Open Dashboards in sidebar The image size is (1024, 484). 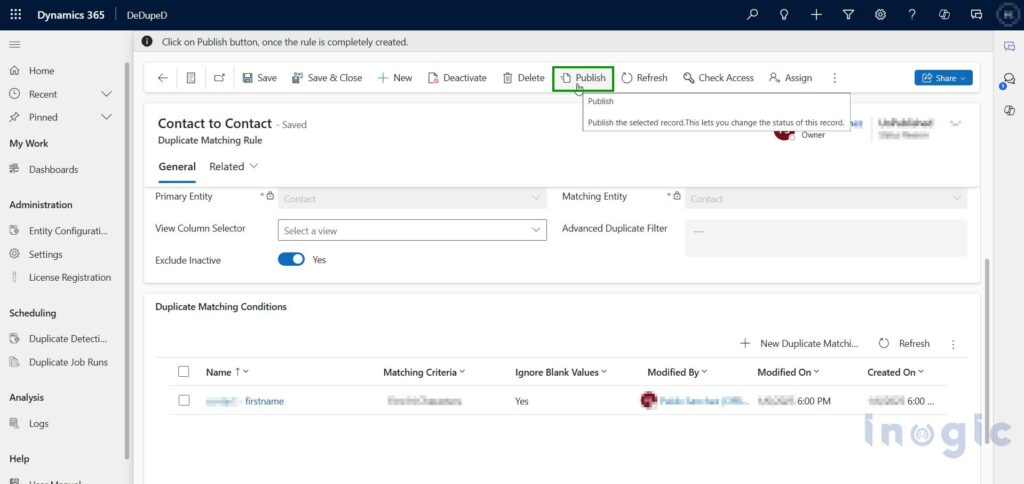tap(54, 169)
